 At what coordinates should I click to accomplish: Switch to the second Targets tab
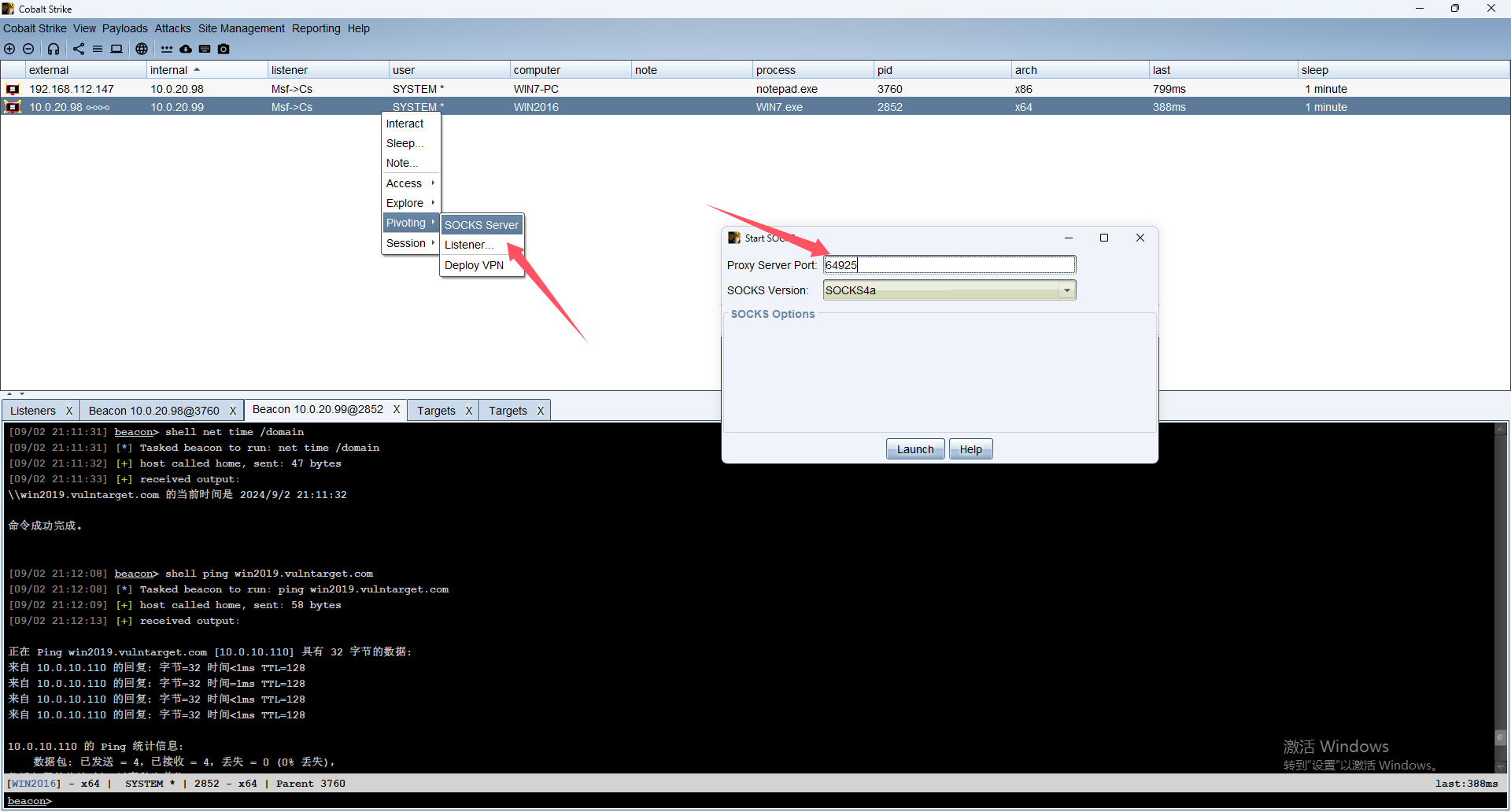(x=508, y=411)
